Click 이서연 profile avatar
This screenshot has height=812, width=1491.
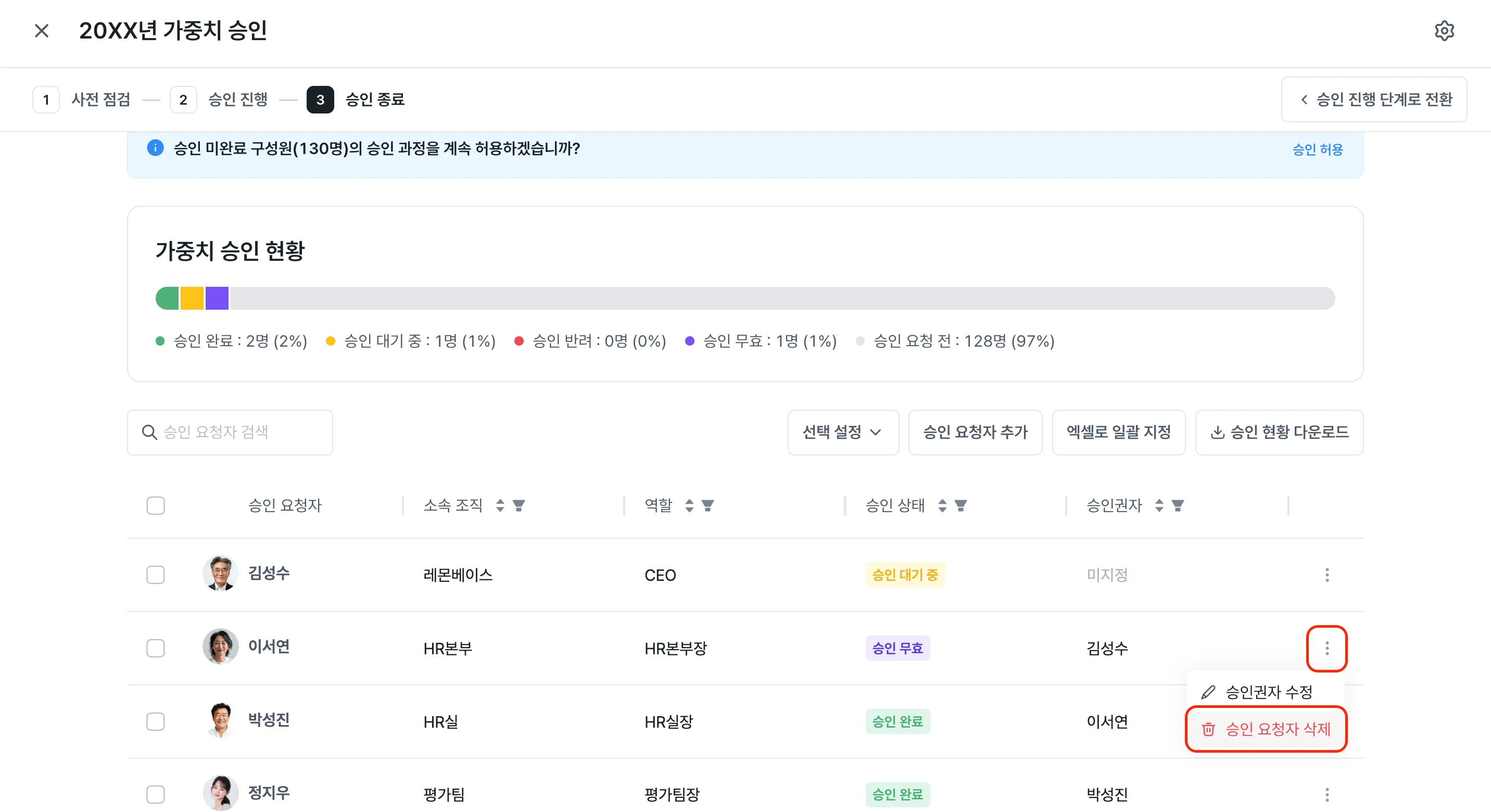tap(221, 646)
